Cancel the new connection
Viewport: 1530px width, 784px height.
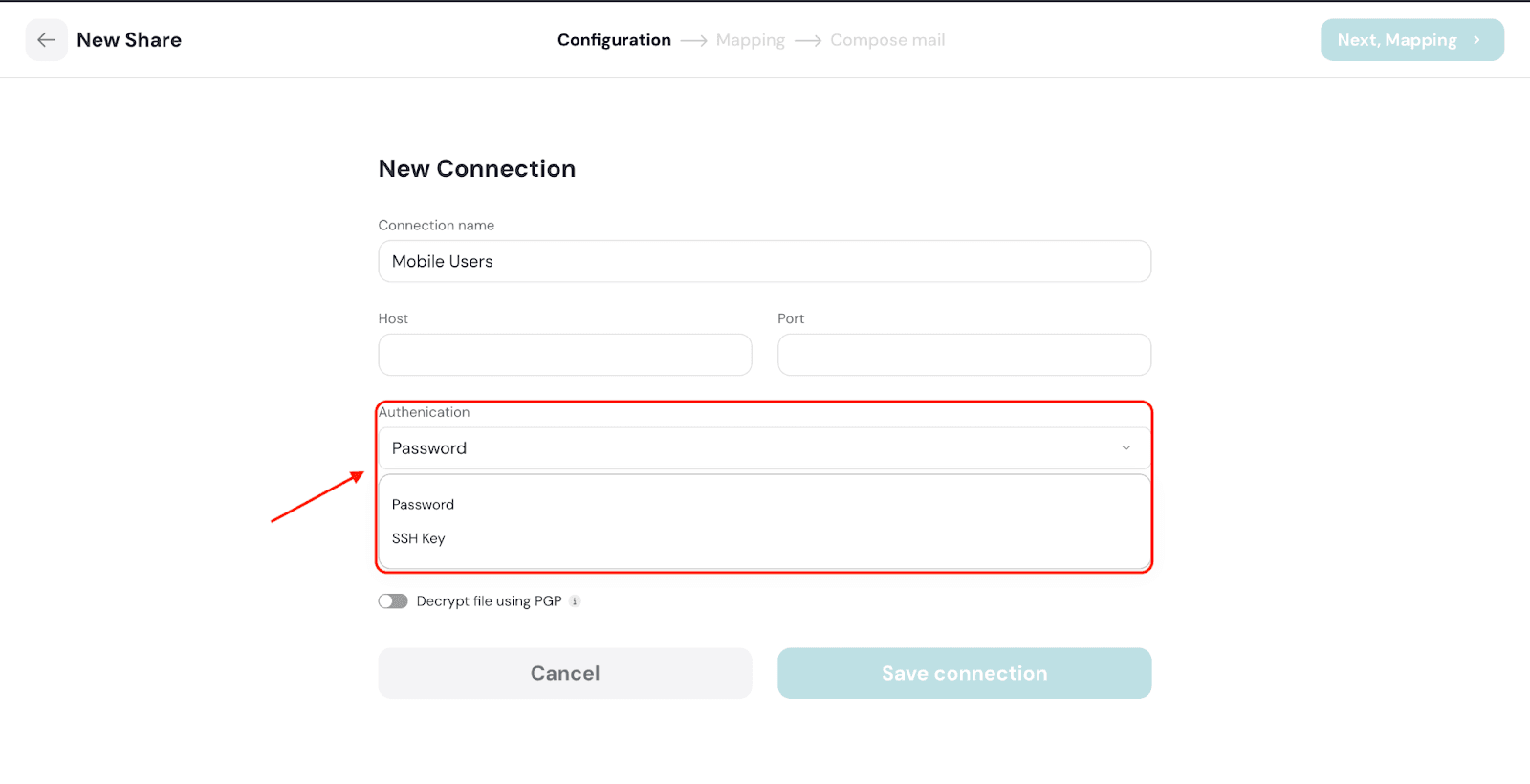[x=565, y=673]
